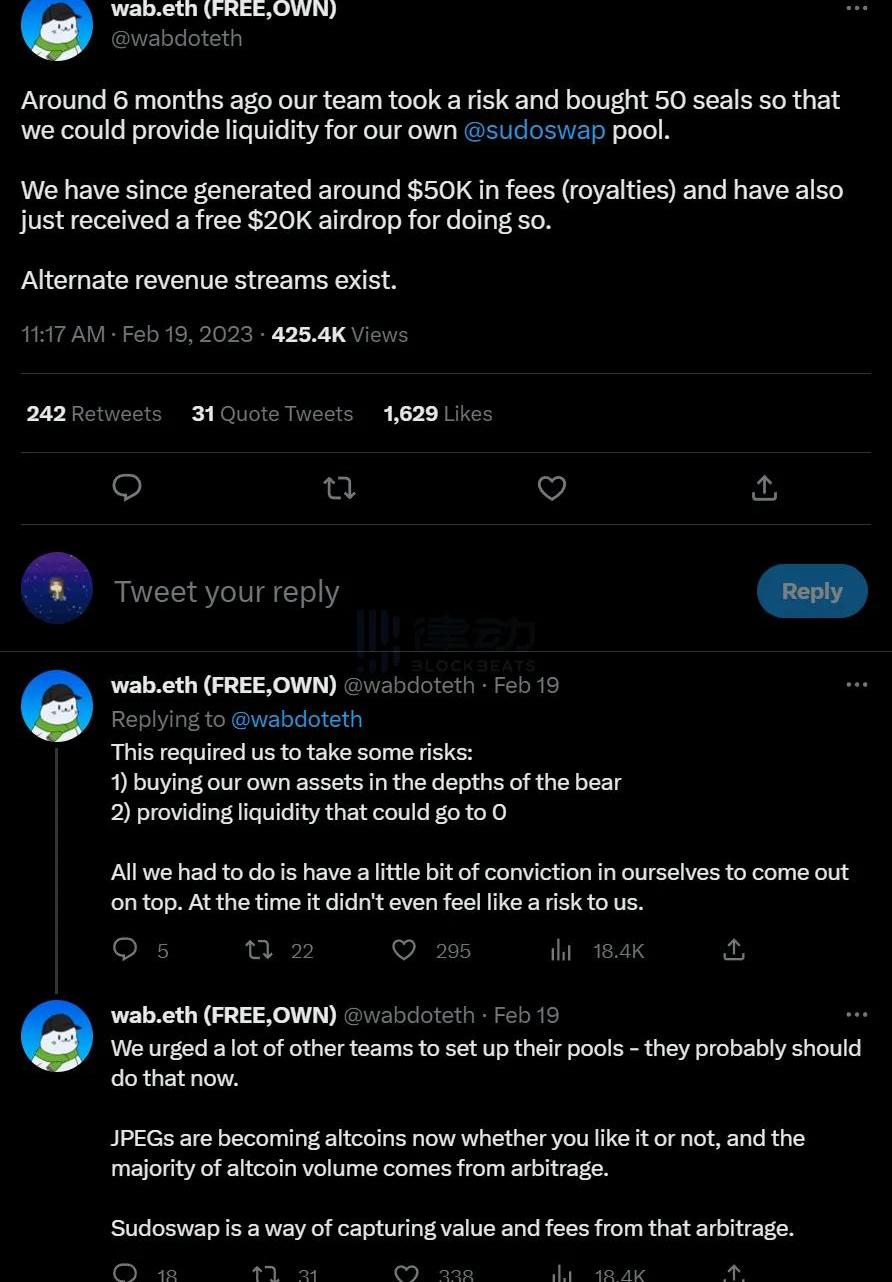The height and width of the screenshot is (1282, 892).
Task: View the 1,629 Likes list
Action: [x=438, y=414]
